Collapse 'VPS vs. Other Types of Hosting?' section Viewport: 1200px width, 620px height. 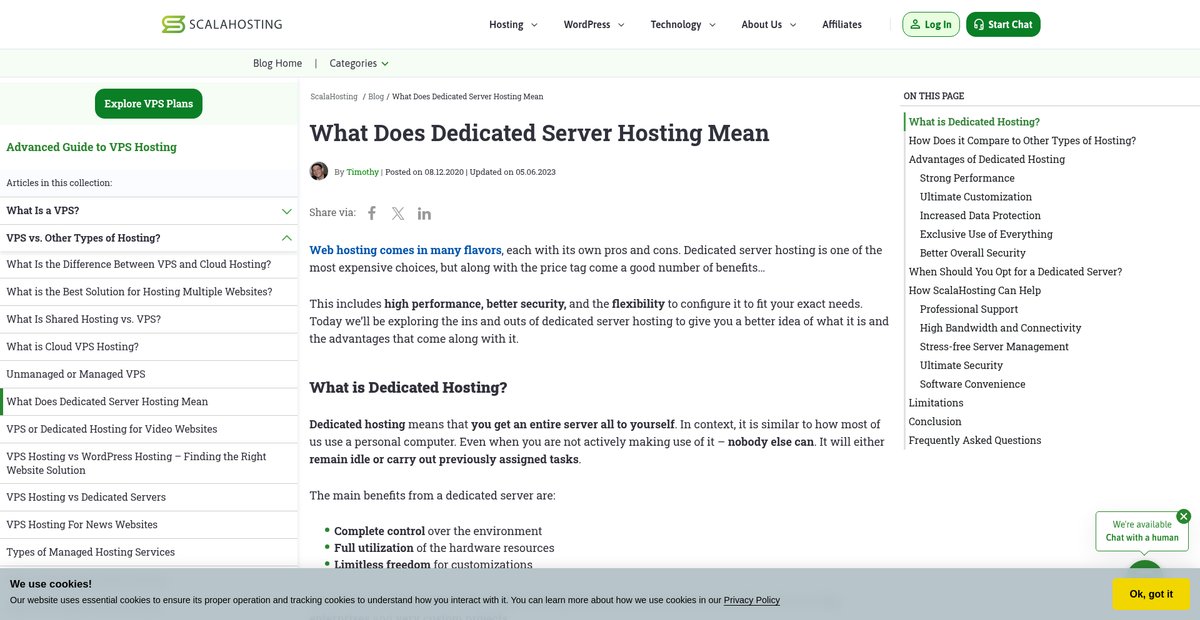pyautogui.click(x=149, y=238)
